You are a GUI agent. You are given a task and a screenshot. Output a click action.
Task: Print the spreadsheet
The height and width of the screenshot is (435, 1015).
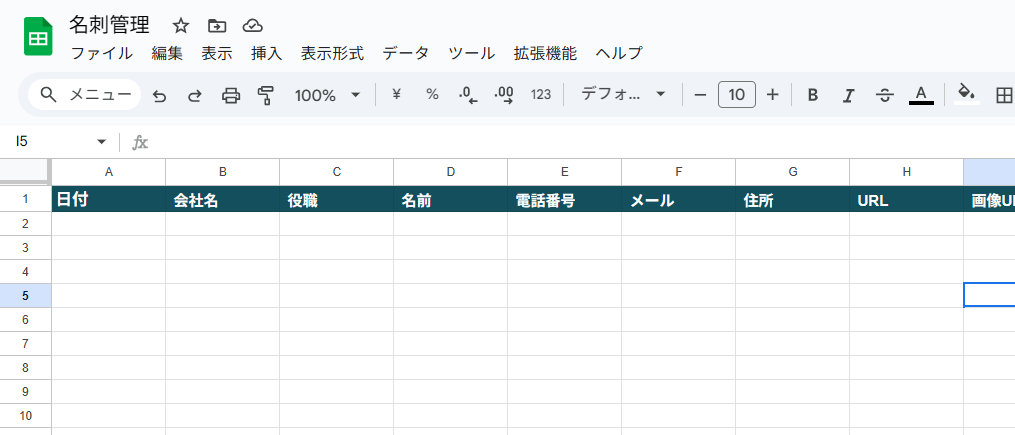(x=230, y=96)
